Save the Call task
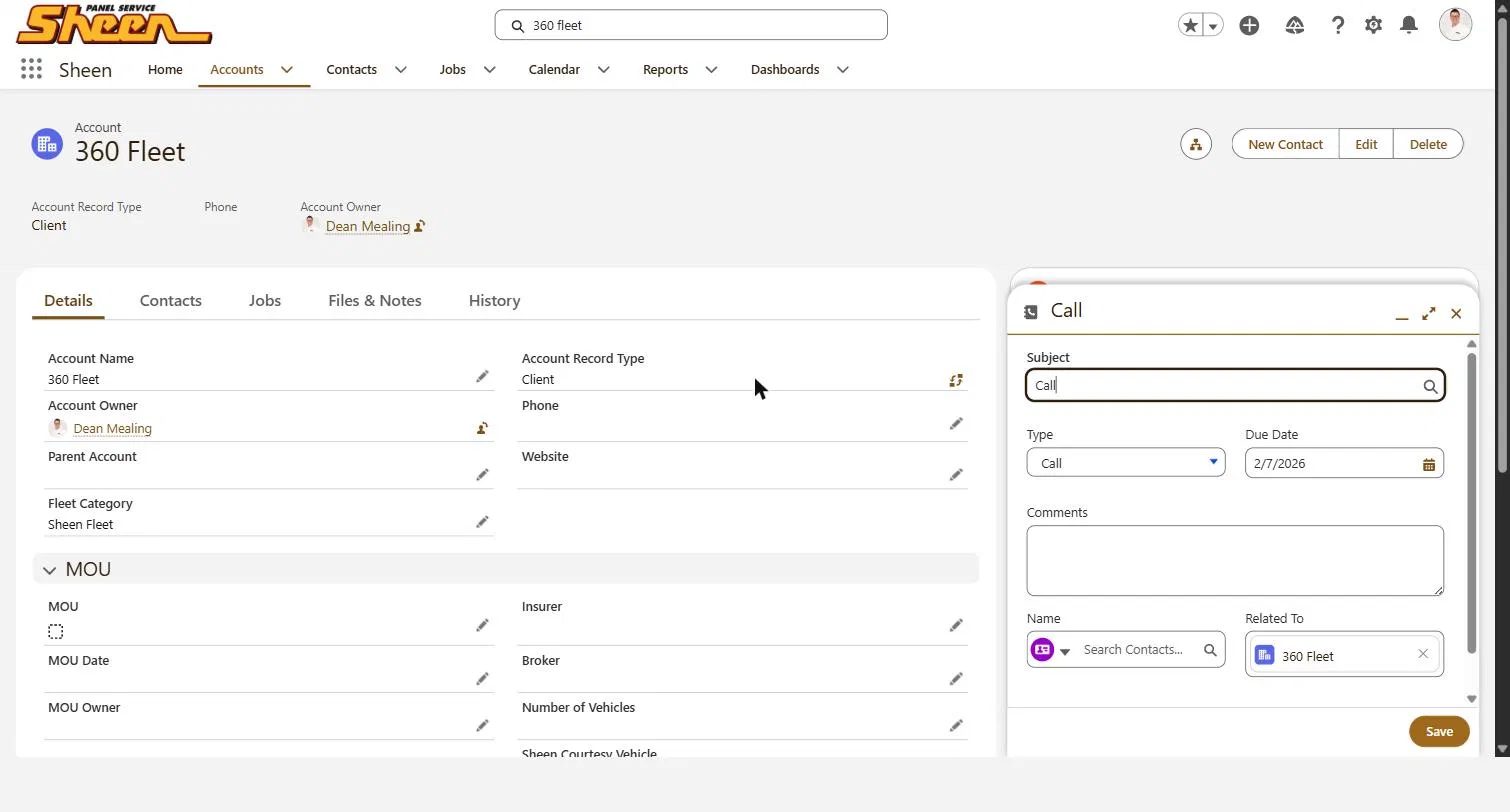 coord(1439,731)
